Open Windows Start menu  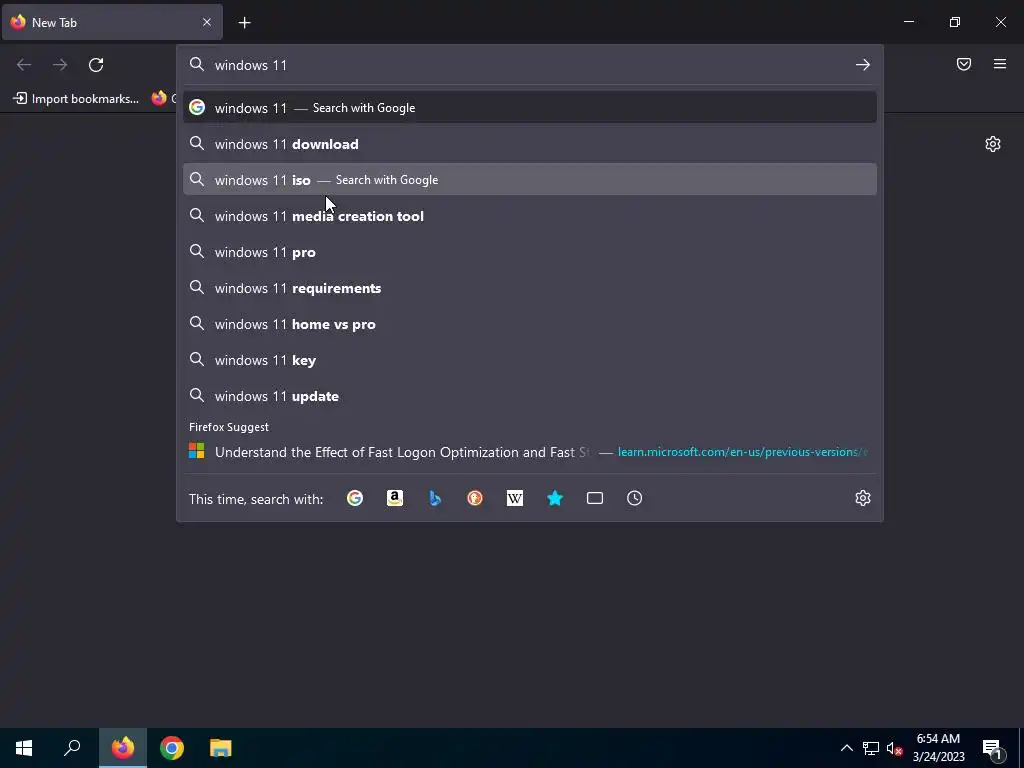point(24,748)
